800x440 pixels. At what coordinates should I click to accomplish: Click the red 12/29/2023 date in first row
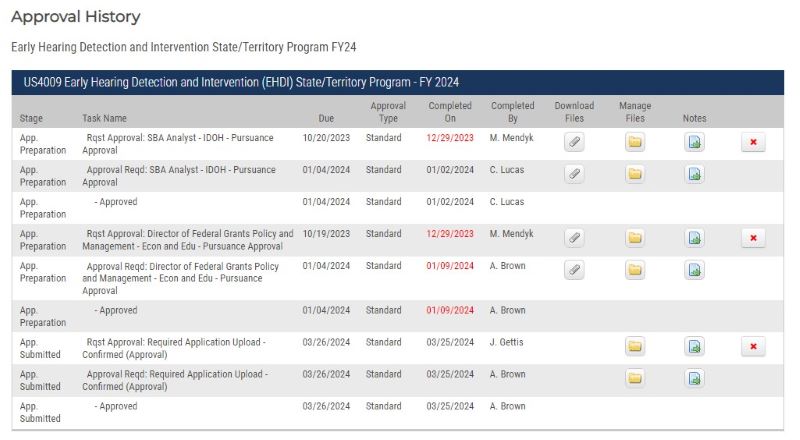450,138
